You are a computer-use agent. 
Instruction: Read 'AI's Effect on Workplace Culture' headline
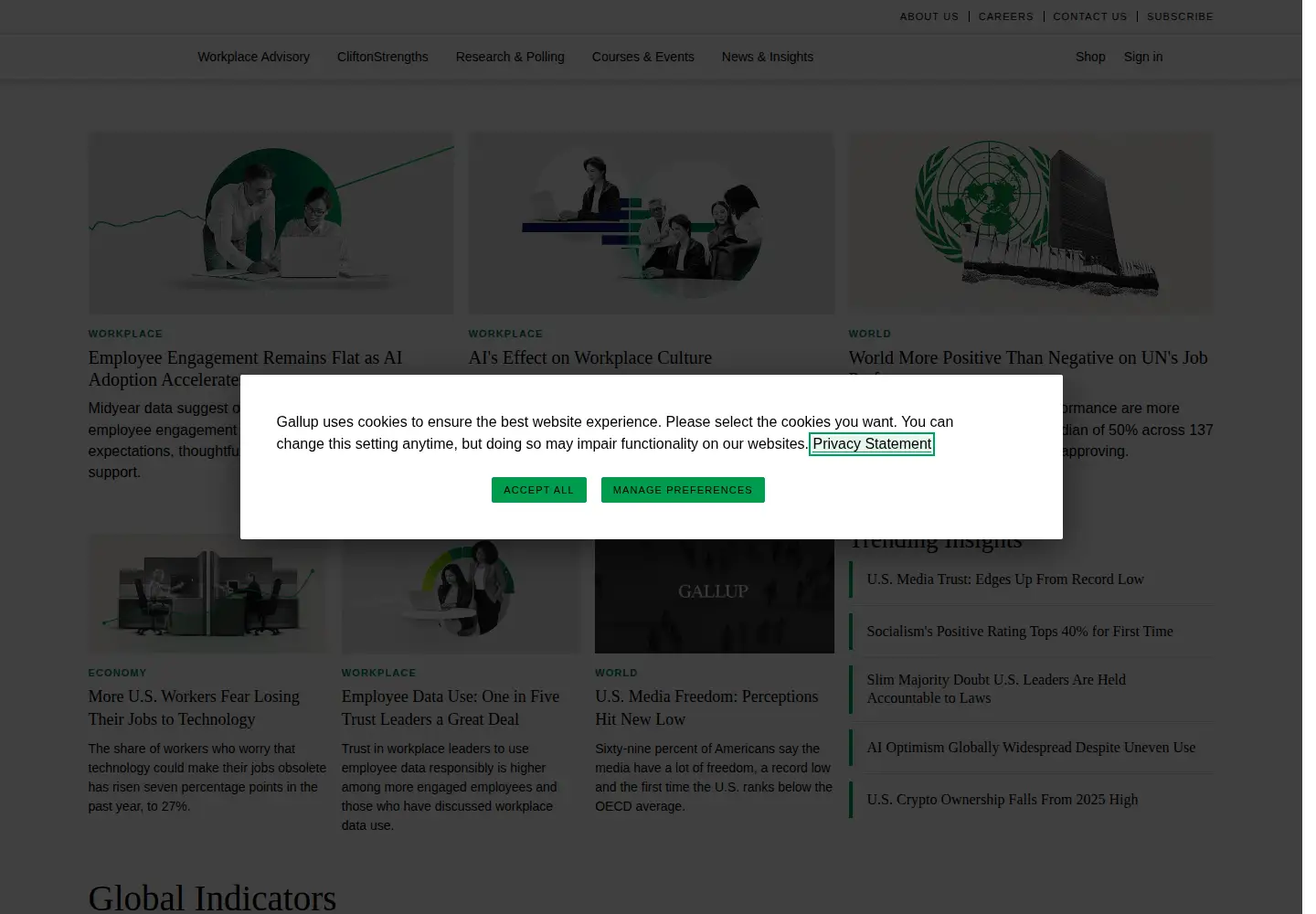(x=589, y=358)
